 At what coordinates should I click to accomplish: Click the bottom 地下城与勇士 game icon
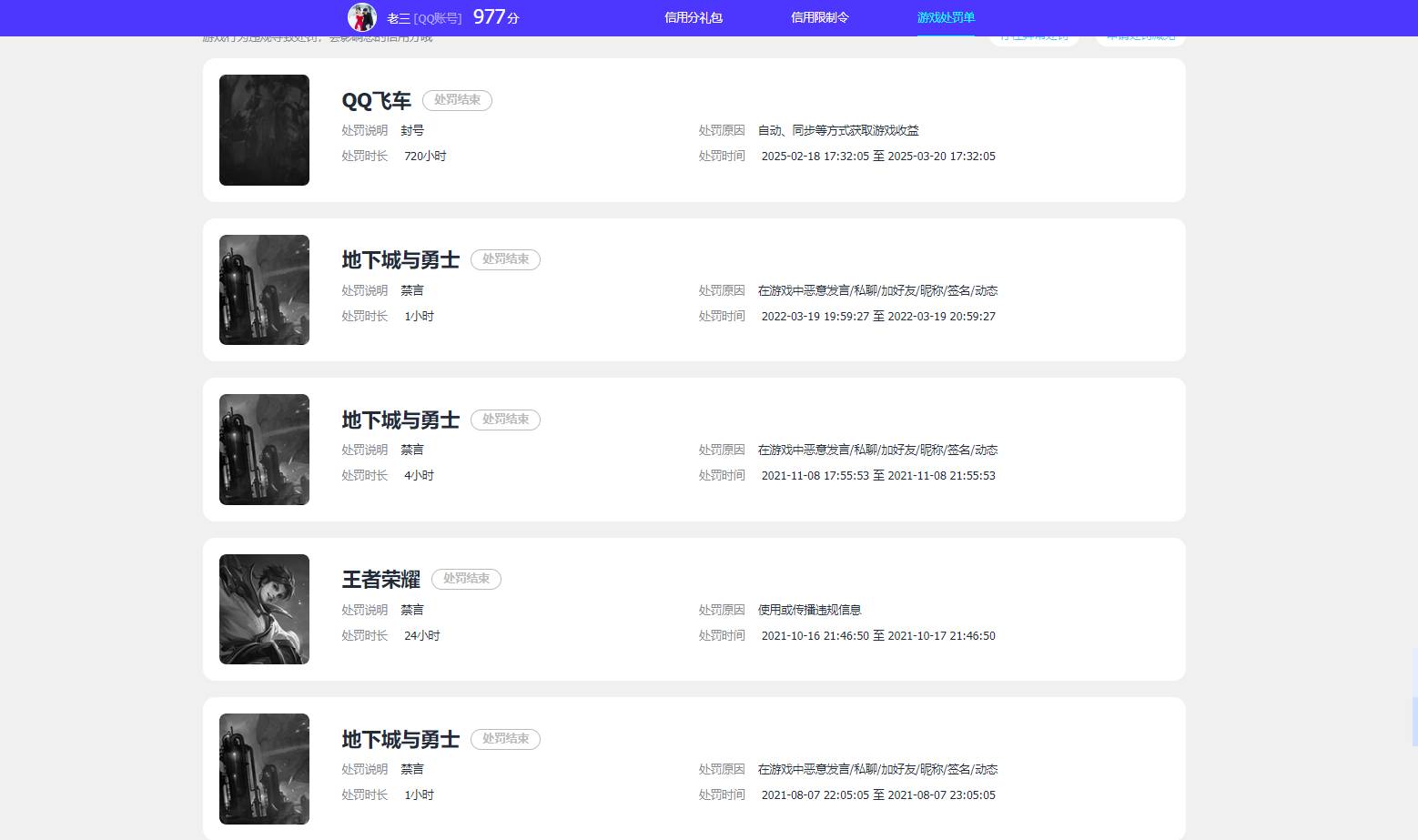[264, 768]
